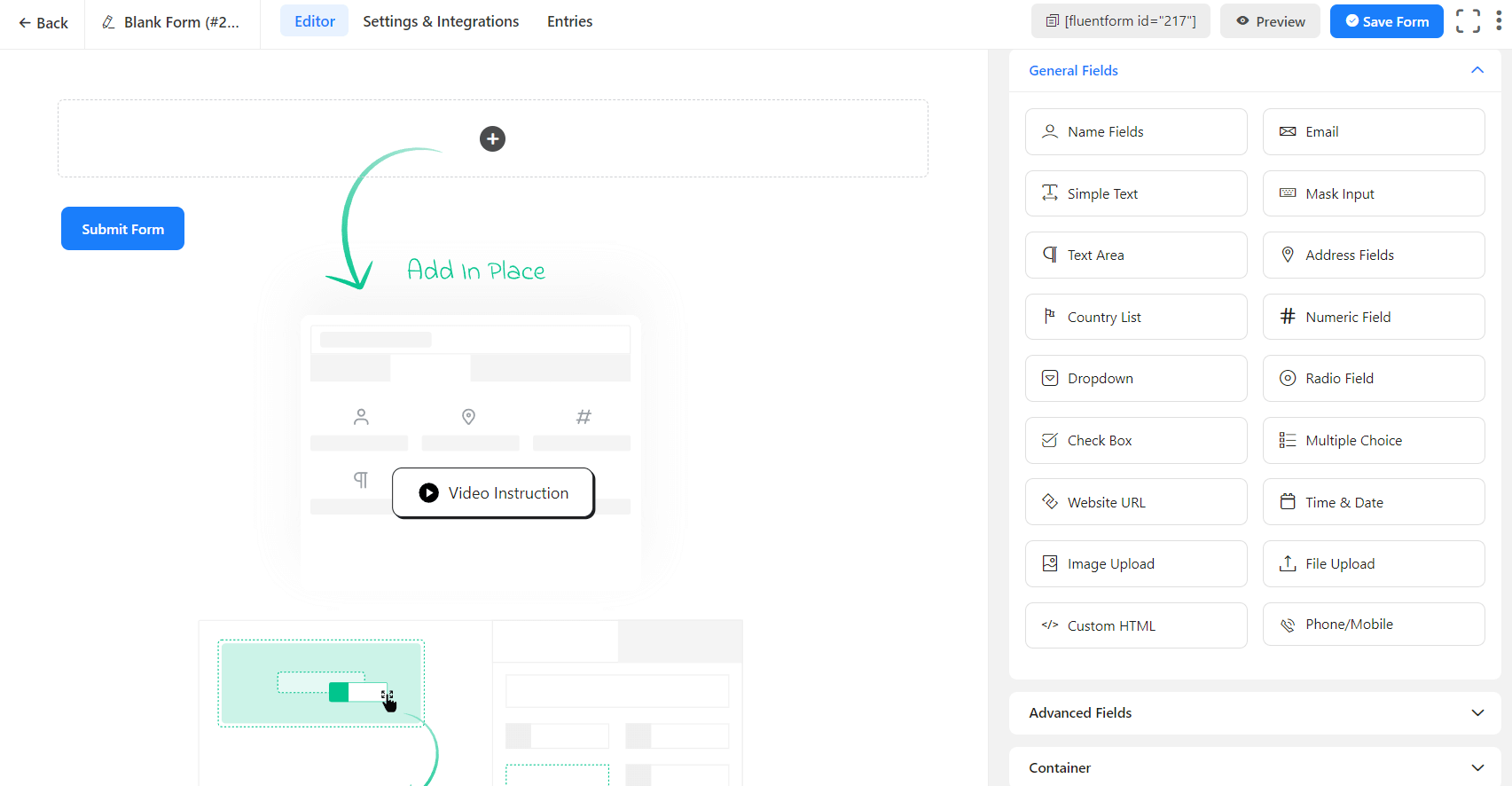This screenshot has height=786, width=1512.
Task: Play the Video Instruction
Action: click(x=493, y=493)
